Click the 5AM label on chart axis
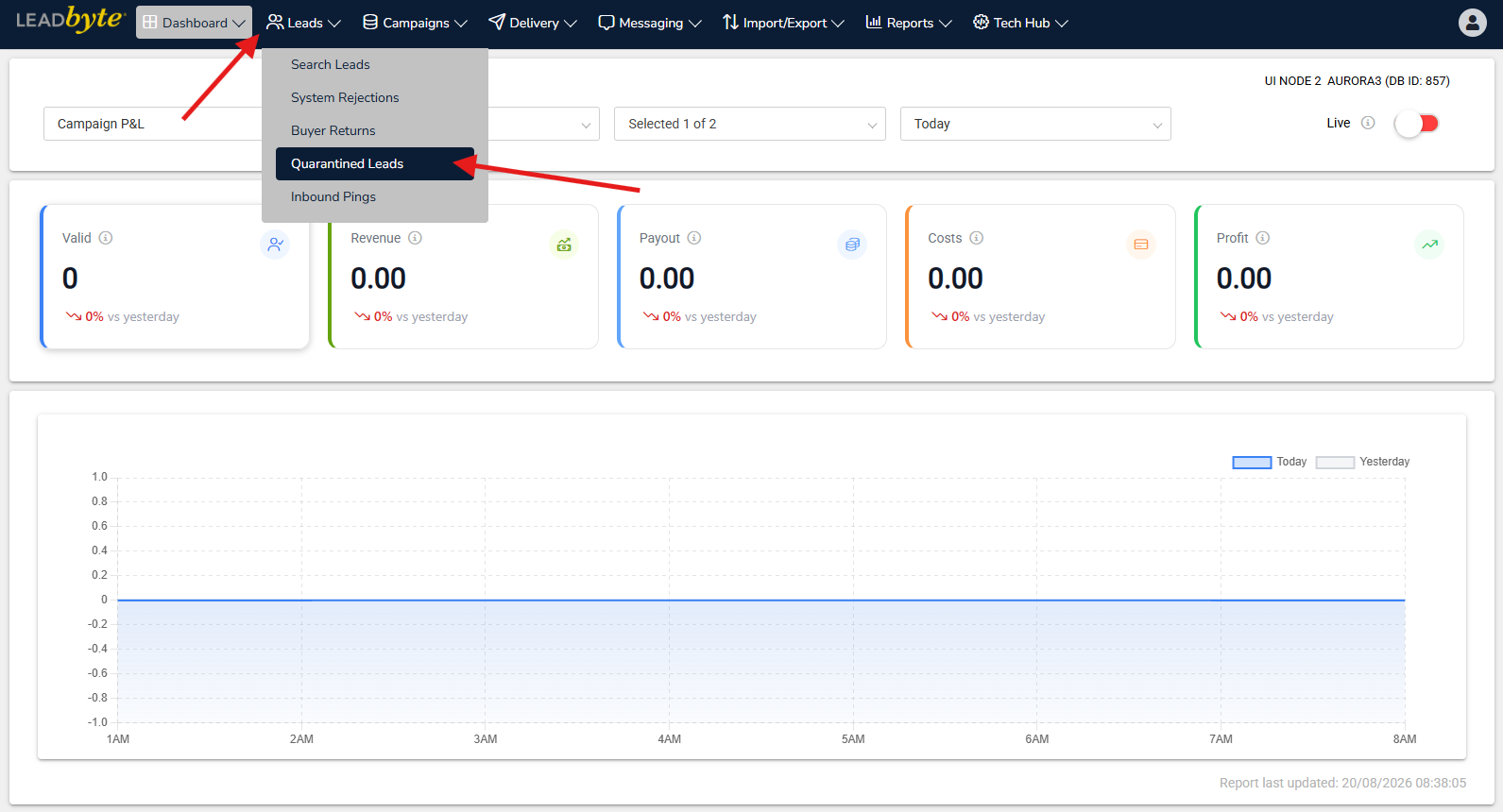1503x812 pixels. click(x=853, y=739)
